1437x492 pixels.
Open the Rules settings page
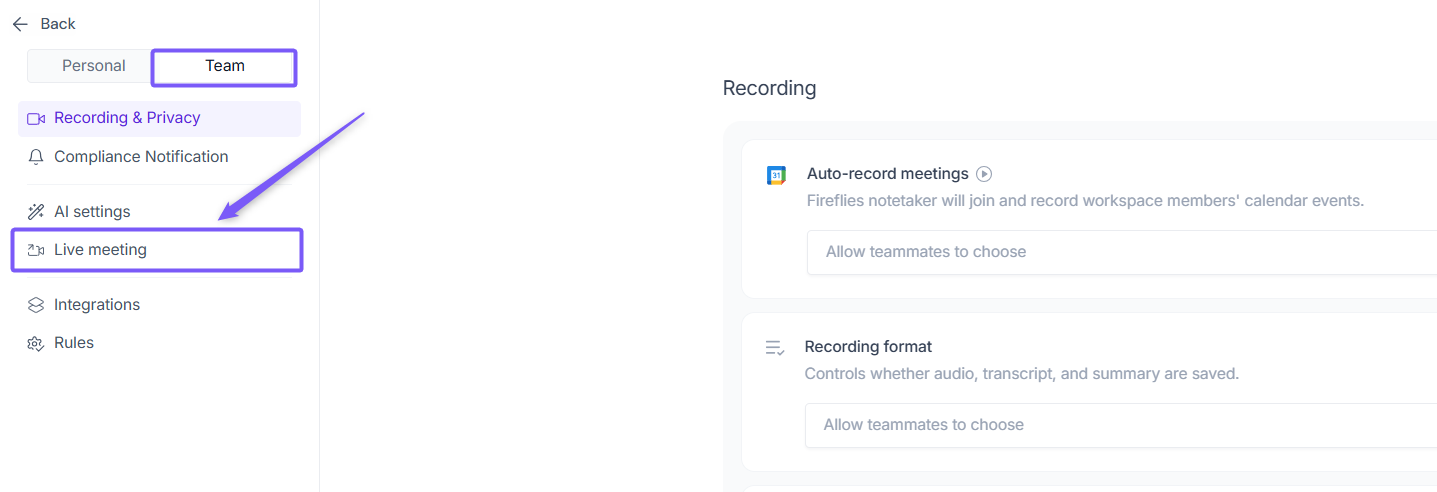pyautogui.click(x=74, y=343)
